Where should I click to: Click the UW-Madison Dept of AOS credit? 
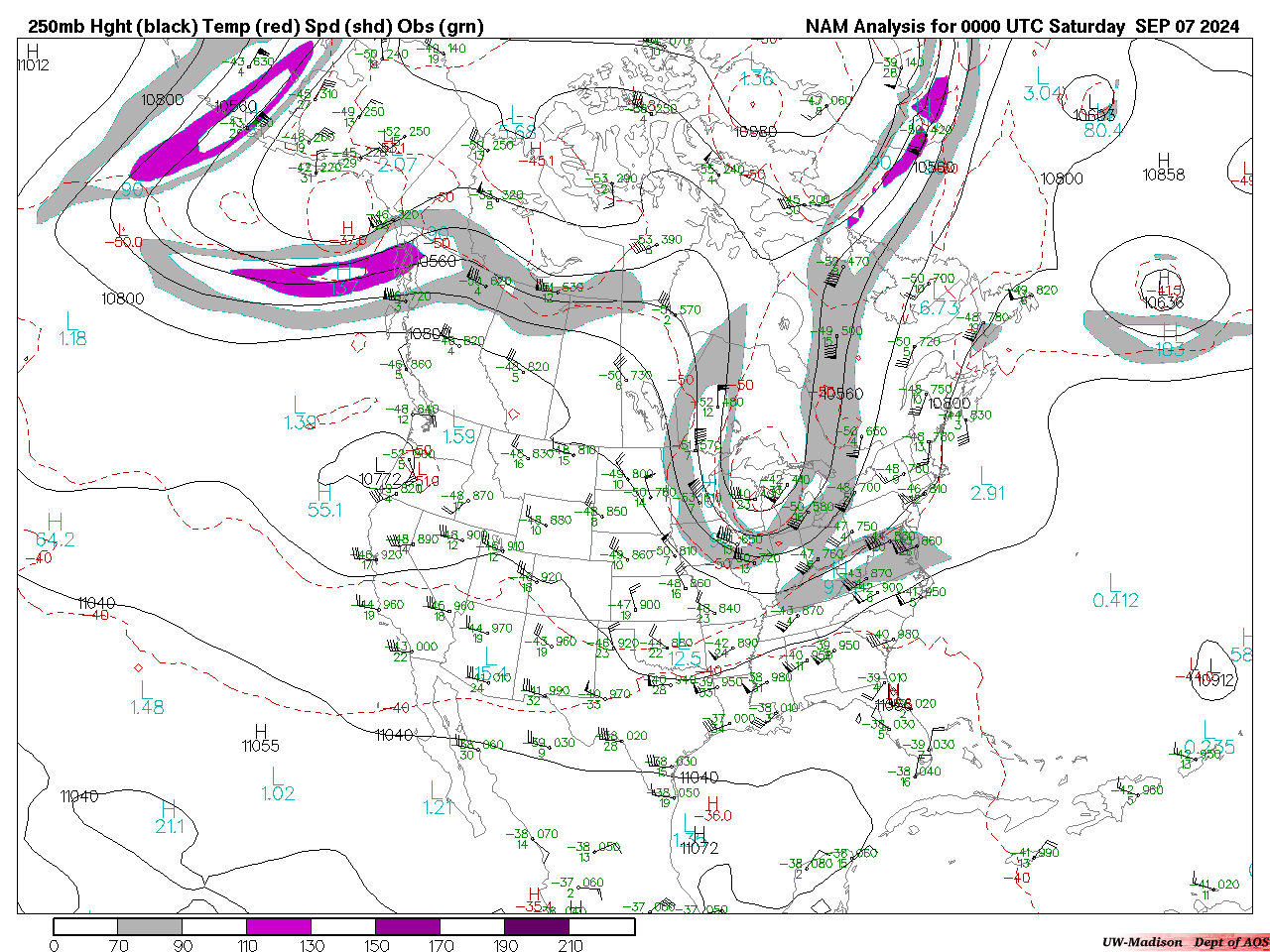click(x=1185, y=942)
